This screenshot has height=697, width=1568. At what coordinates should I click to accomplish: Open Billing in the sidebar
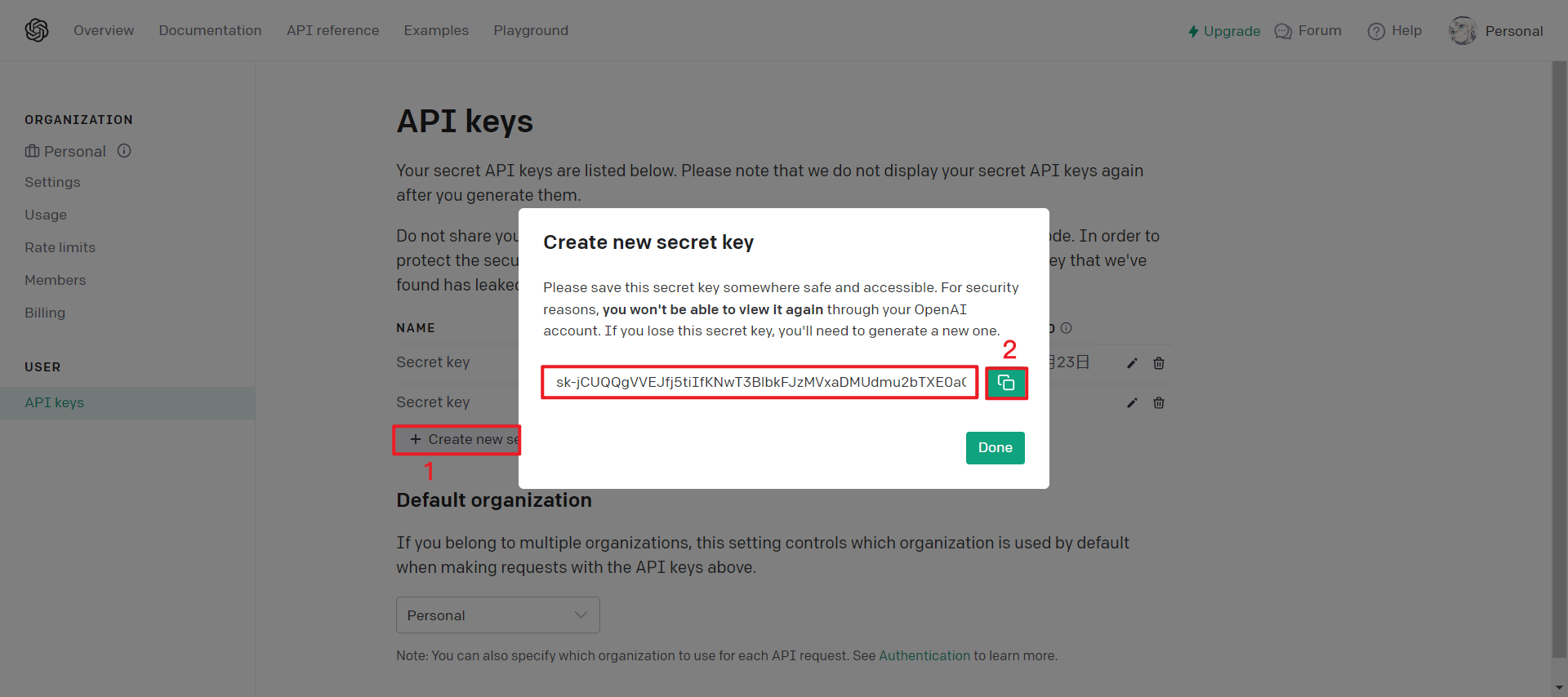[45, 313]
